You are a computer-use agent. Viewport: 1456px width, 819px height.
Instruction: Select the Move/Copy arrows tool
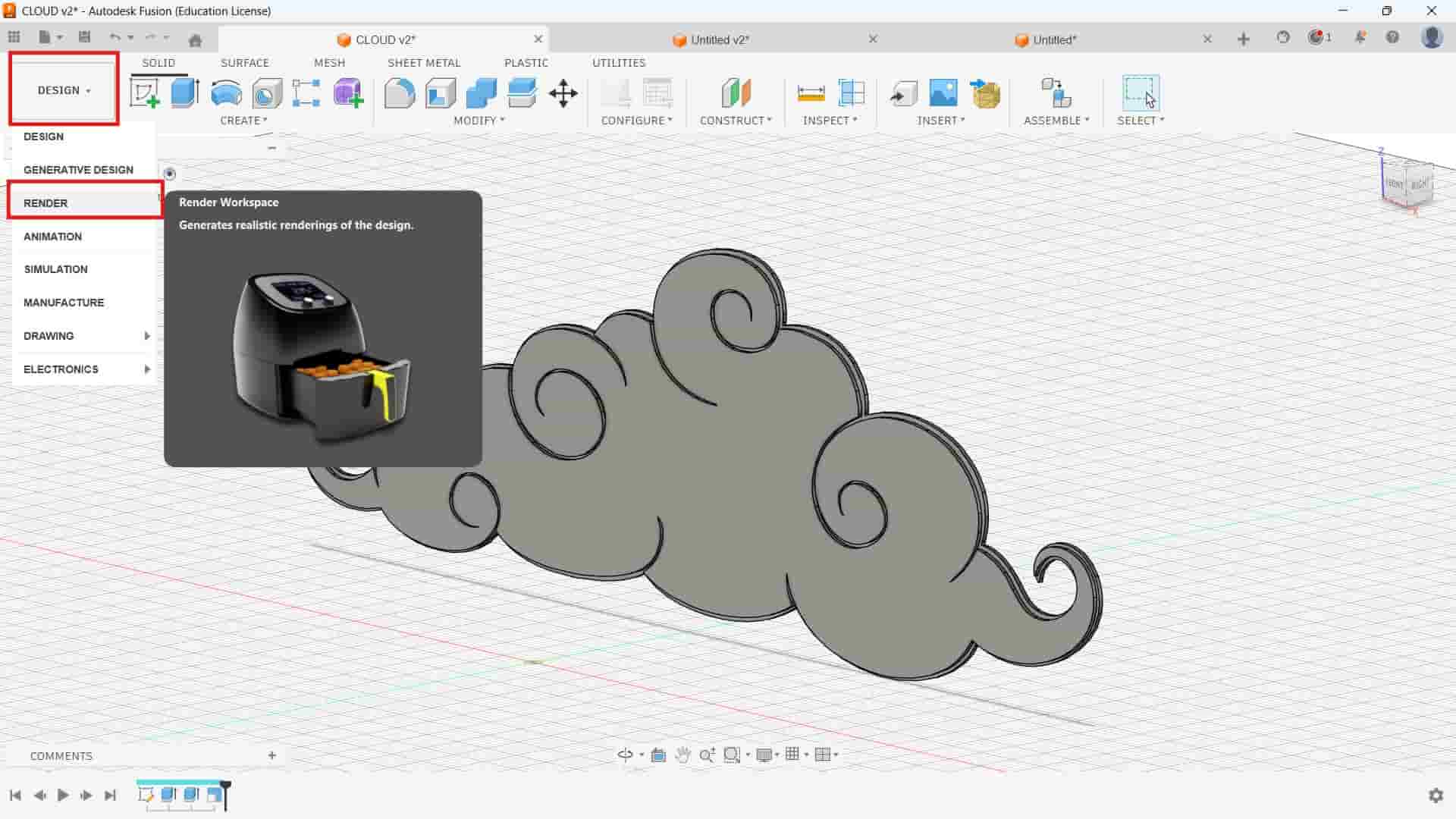pyautogui.click(x=563, y=93)
